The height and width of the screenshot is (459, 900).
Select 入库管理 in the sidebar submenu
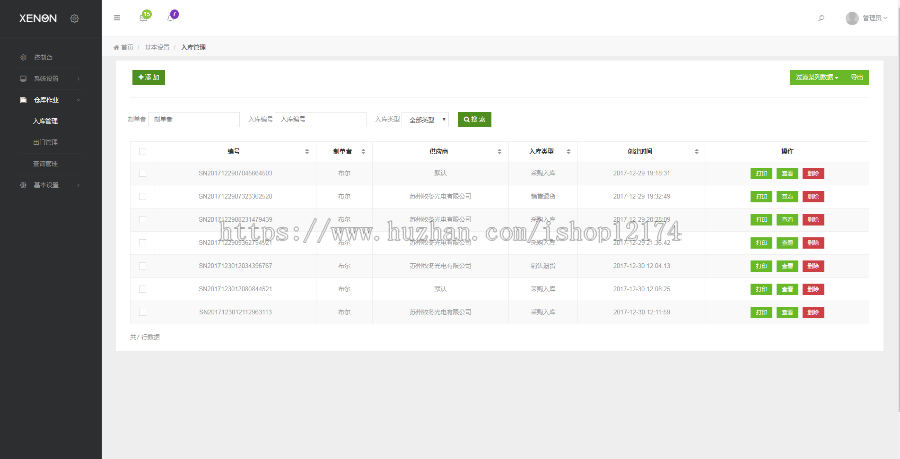(45, 121)
